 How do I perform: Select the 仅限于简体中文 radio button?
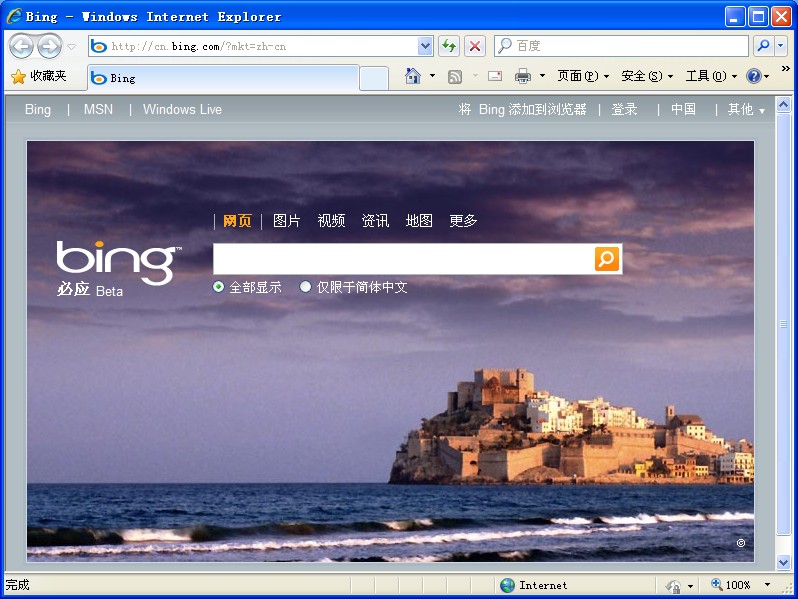click(x=305, y=287)
